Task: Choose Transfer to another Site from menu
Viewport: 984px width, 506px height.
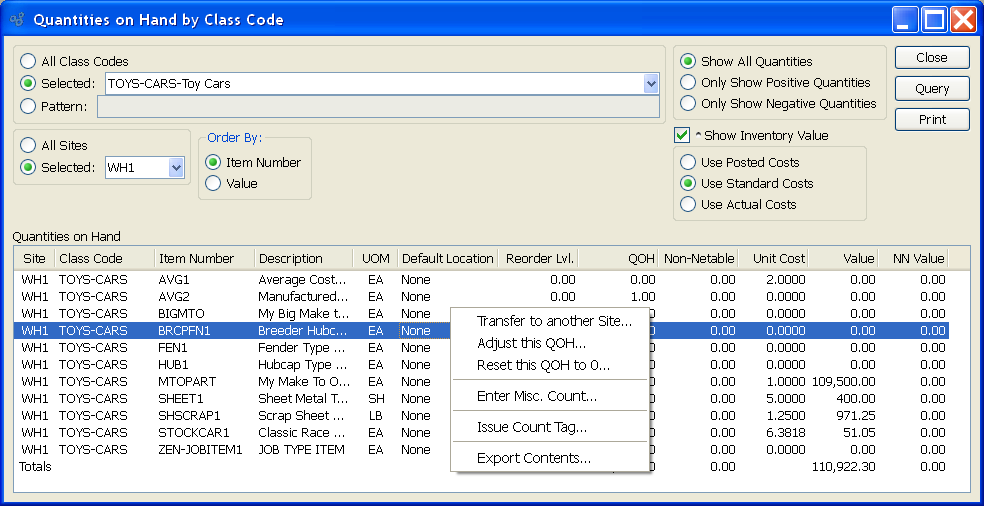Action: pyautogui.click(x=554, y=321)
